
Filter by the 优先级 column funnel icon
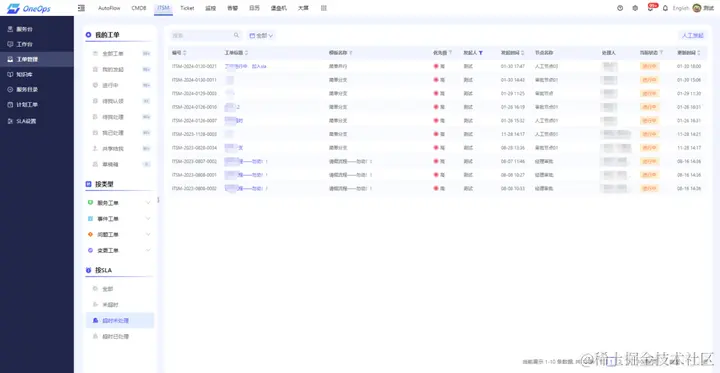450,53
